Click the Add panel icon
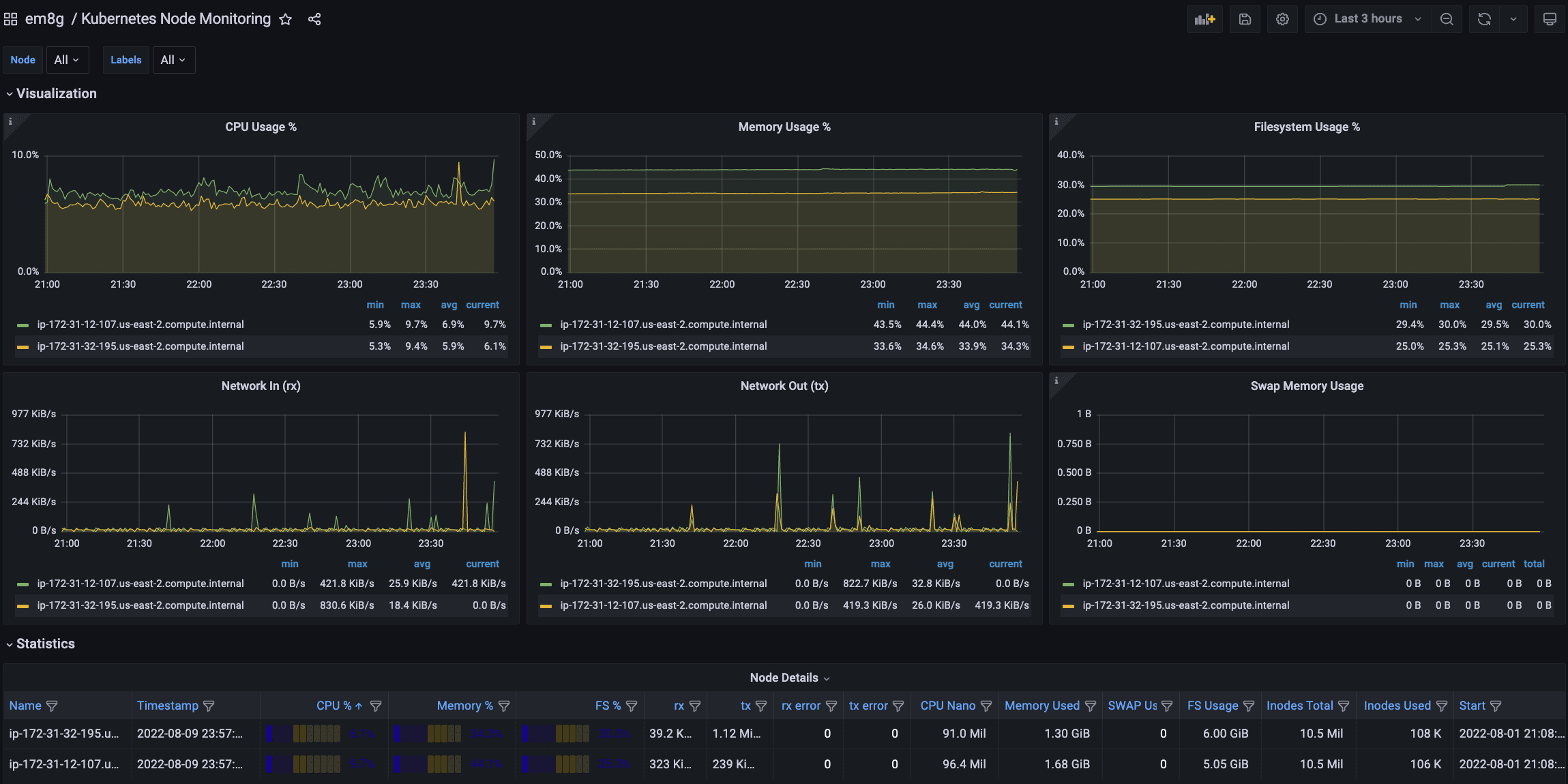This screenshot has width=1568, height=784. [x=1204, y=19]
